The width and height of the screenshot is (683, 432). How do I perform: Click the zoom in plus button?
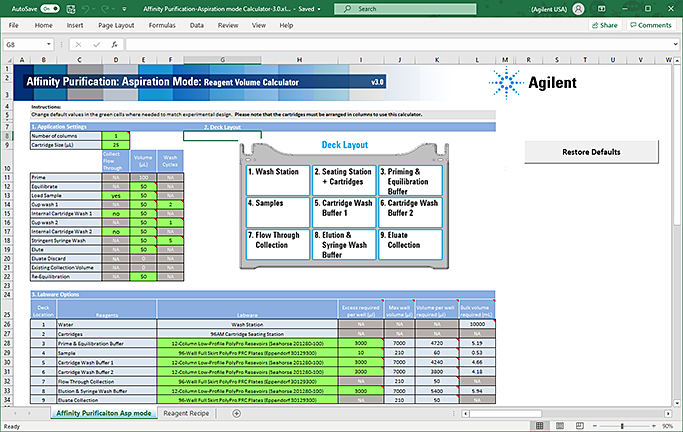(653, 426)
